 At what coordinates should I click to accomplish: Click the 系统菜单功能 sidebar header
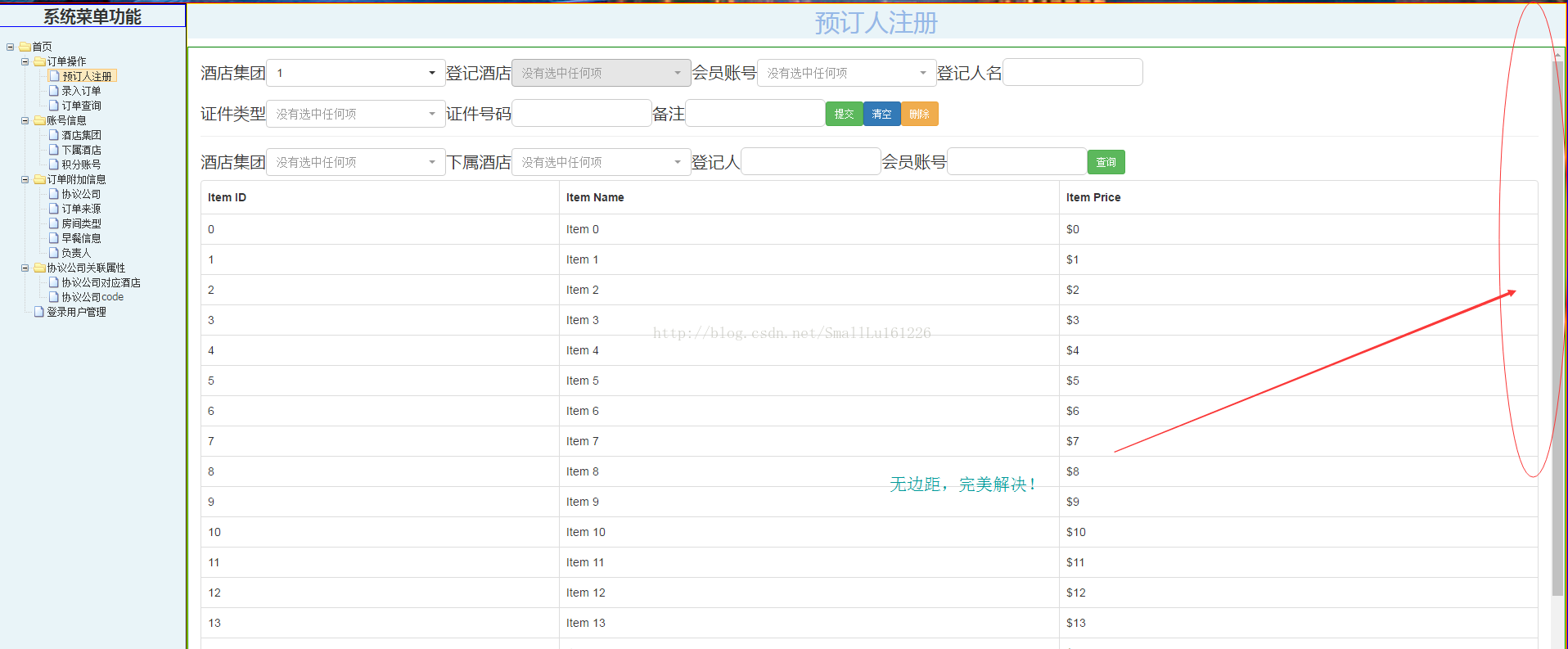point(92,16)
